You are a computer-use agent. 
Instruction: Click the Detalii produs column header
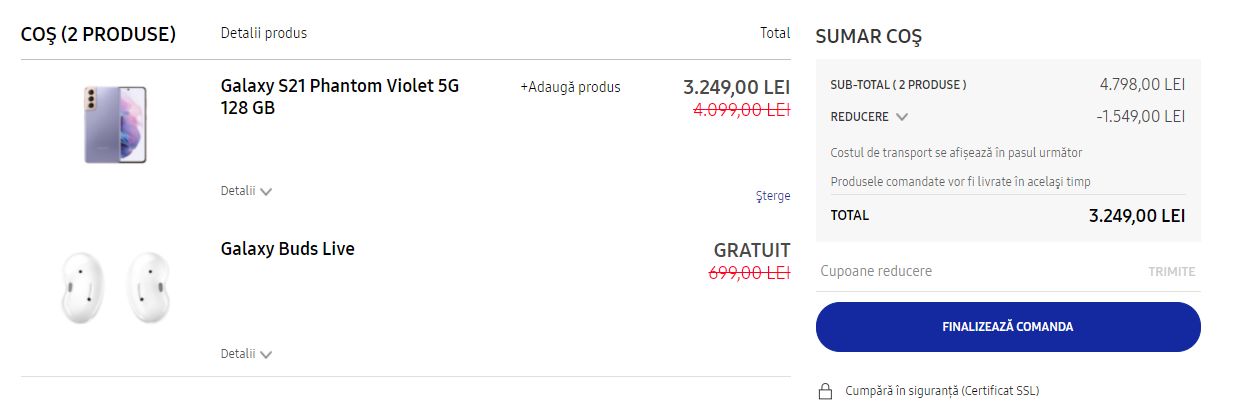[x=264, y=33]
